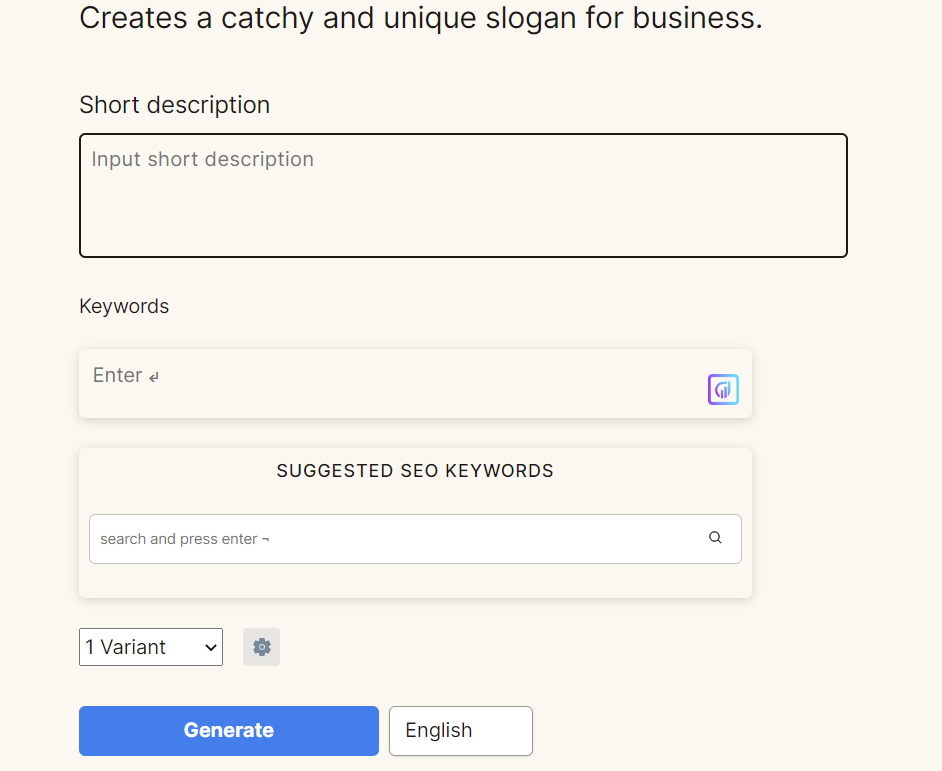Click the Keywords label
The image size is (942, 771).
point(124,306)
